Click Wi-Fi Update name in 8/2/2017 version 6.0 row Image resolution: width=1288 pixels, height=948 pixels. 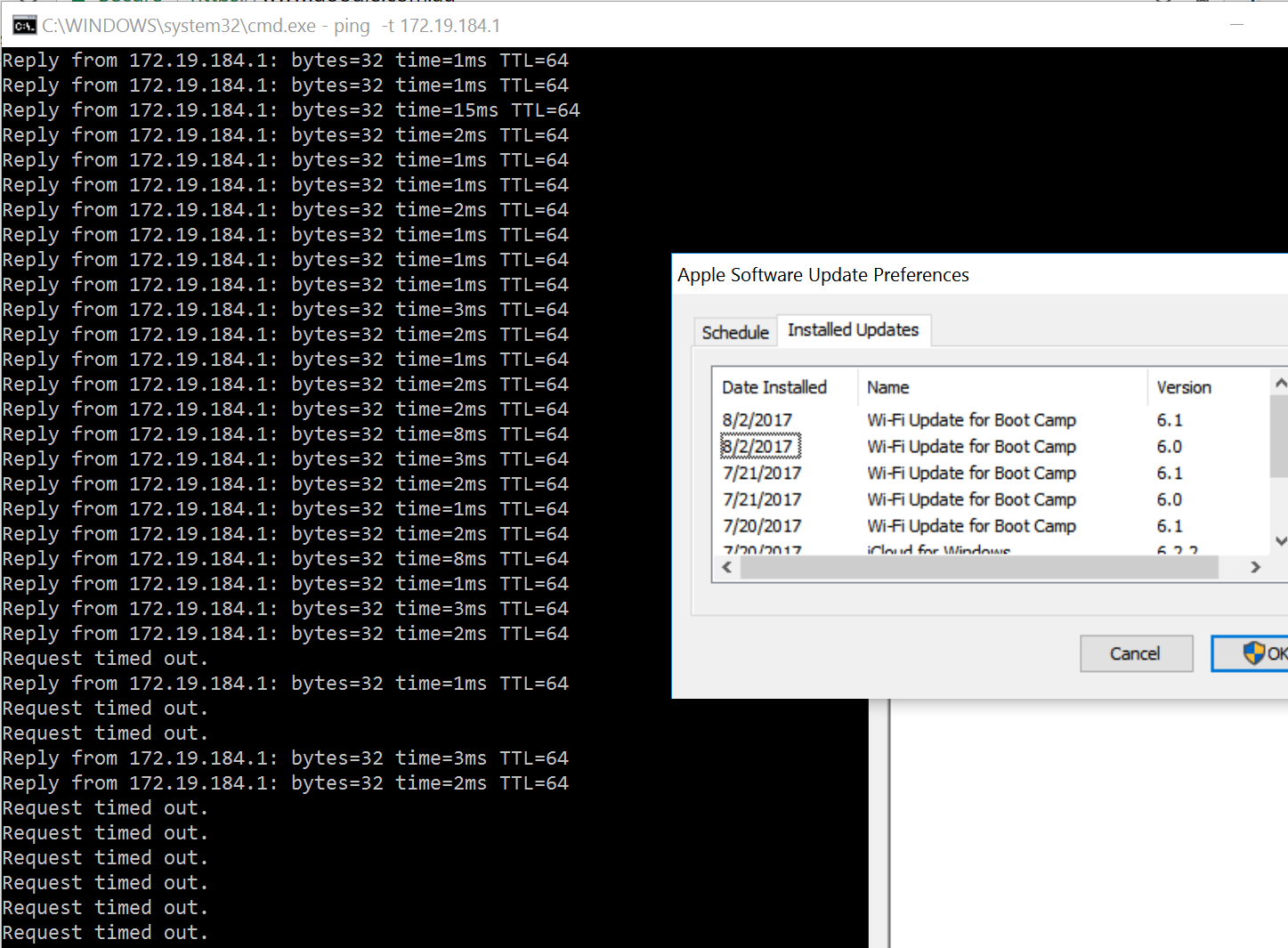[x=972, y=447]
